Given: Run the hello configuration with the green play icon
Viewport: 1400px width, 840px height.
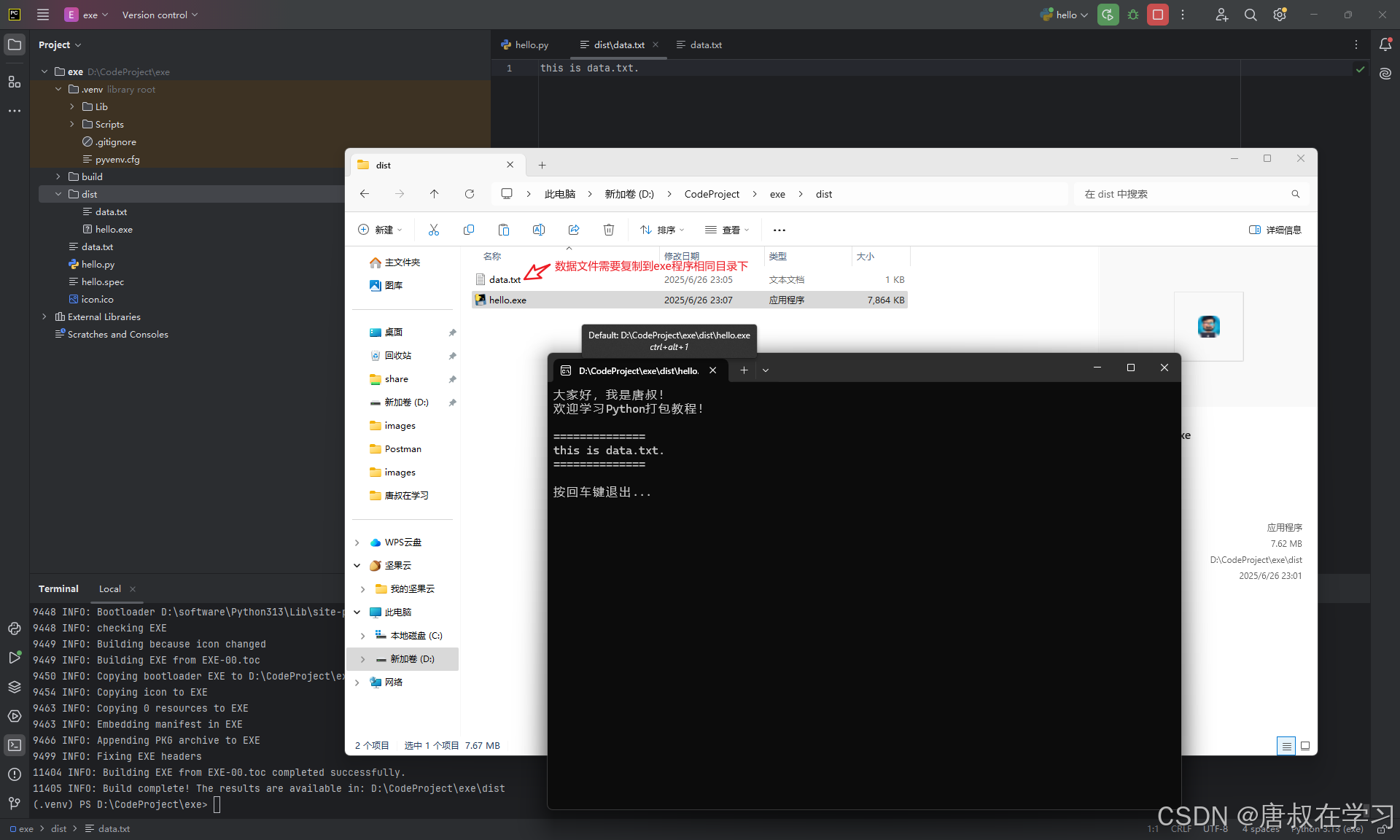Looking at the screenshot, I should click(1108, 15).
